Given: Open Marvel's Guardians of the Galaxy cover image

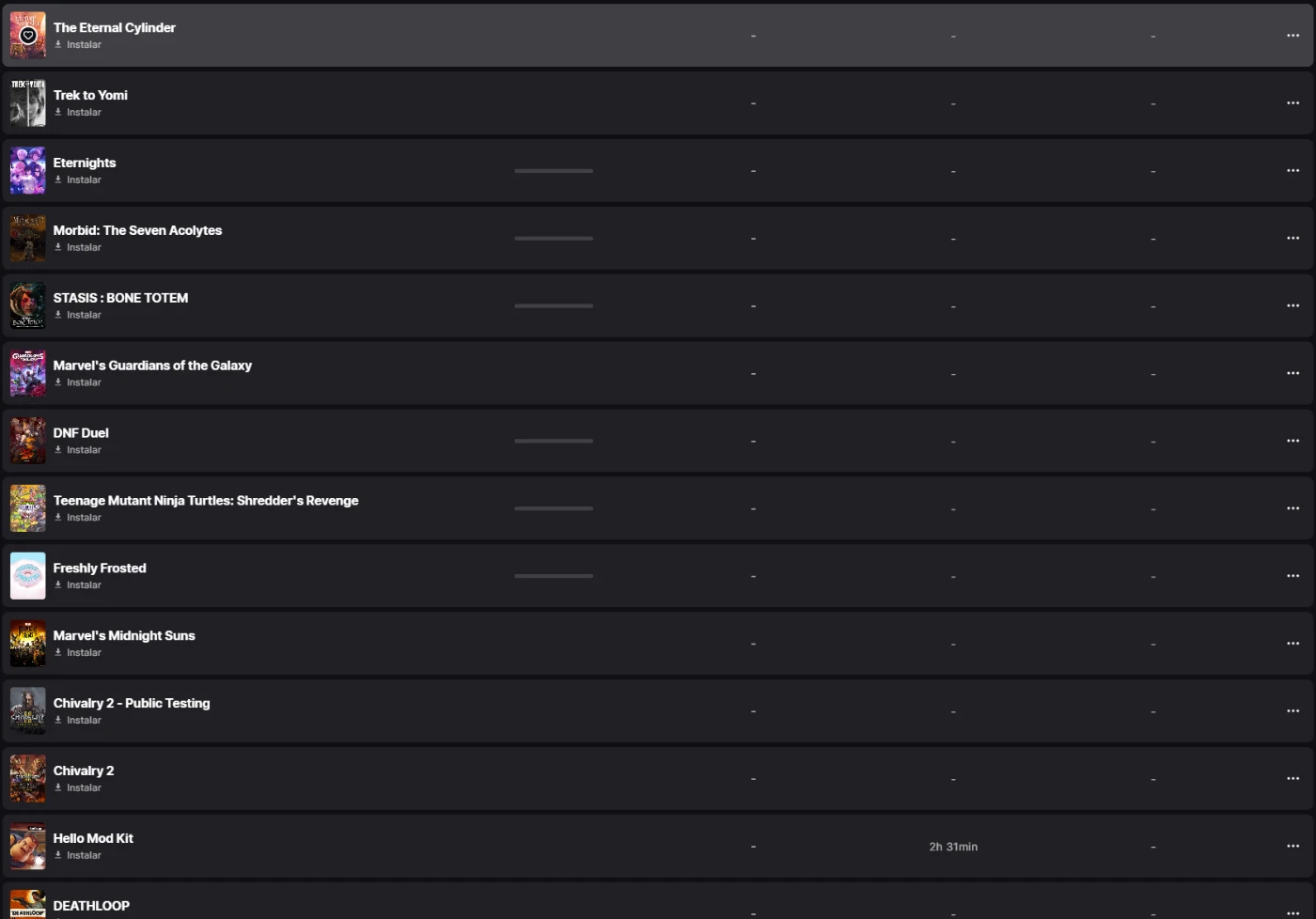Looking at the screenshot, I should pos(28,373).
